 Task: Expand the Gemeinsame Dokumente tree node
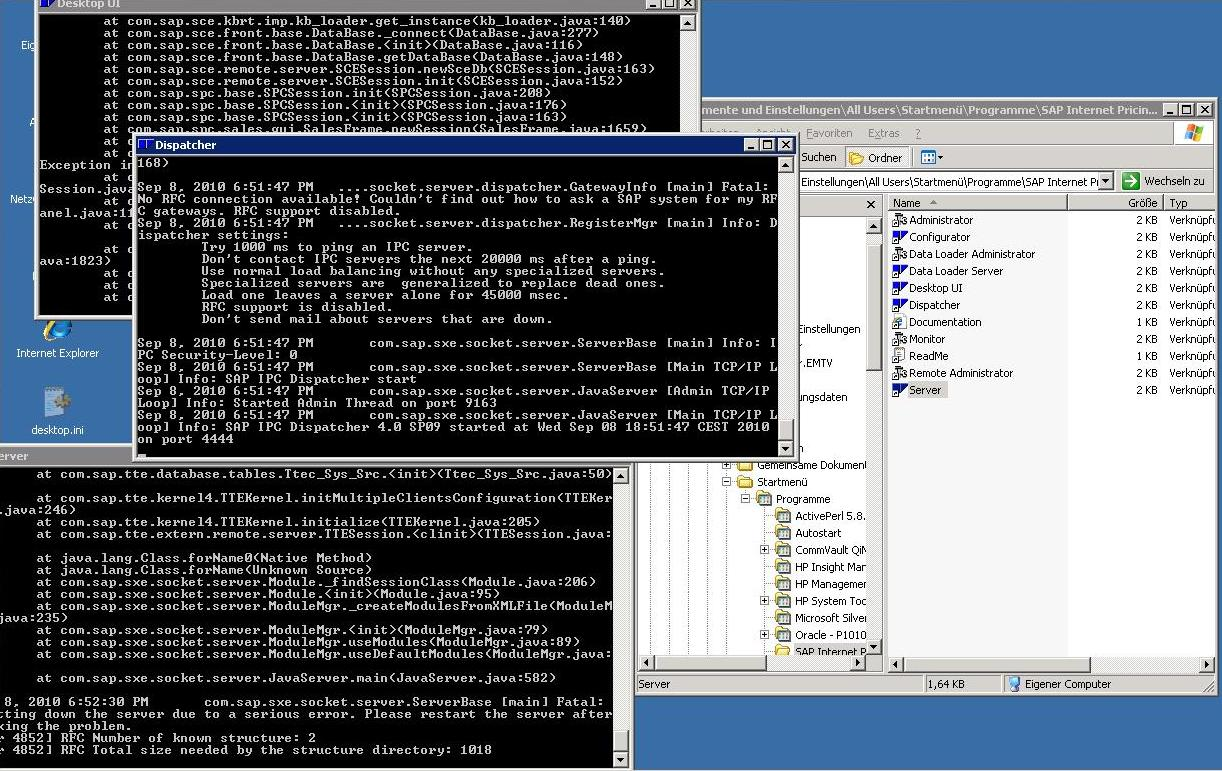tap(728, 465)
